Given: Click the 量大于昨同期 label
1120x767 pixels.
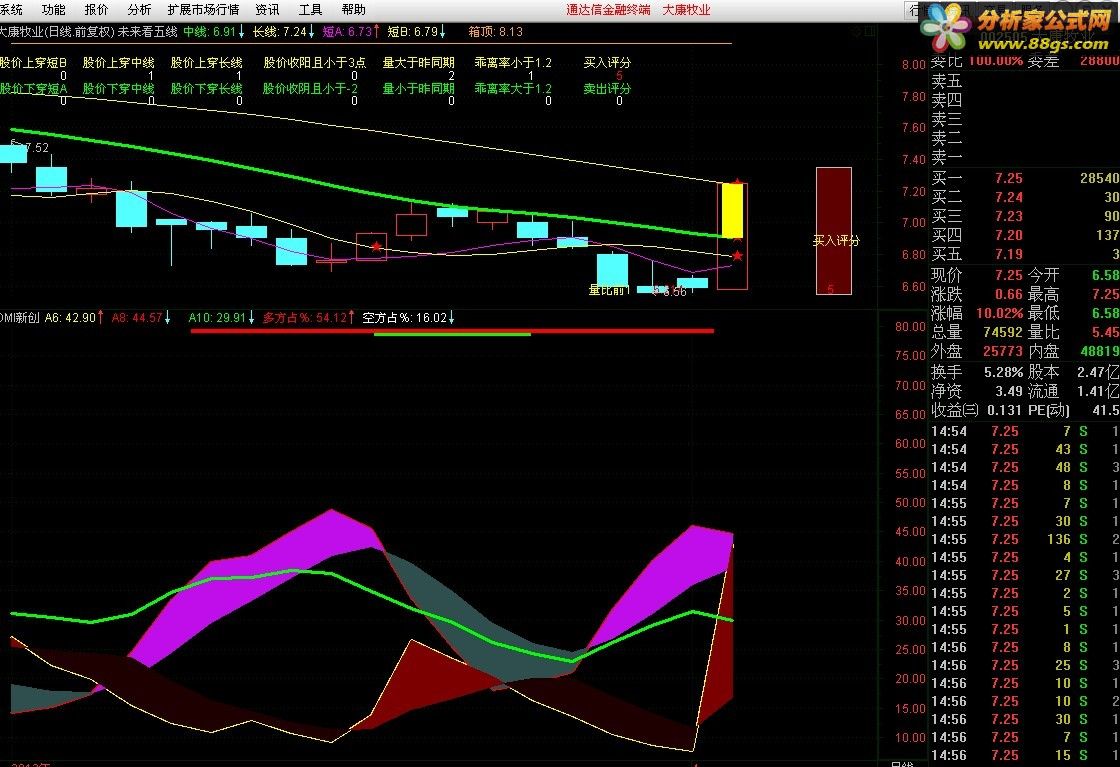Looking at the screenshot, I should [x=419, y=63].
